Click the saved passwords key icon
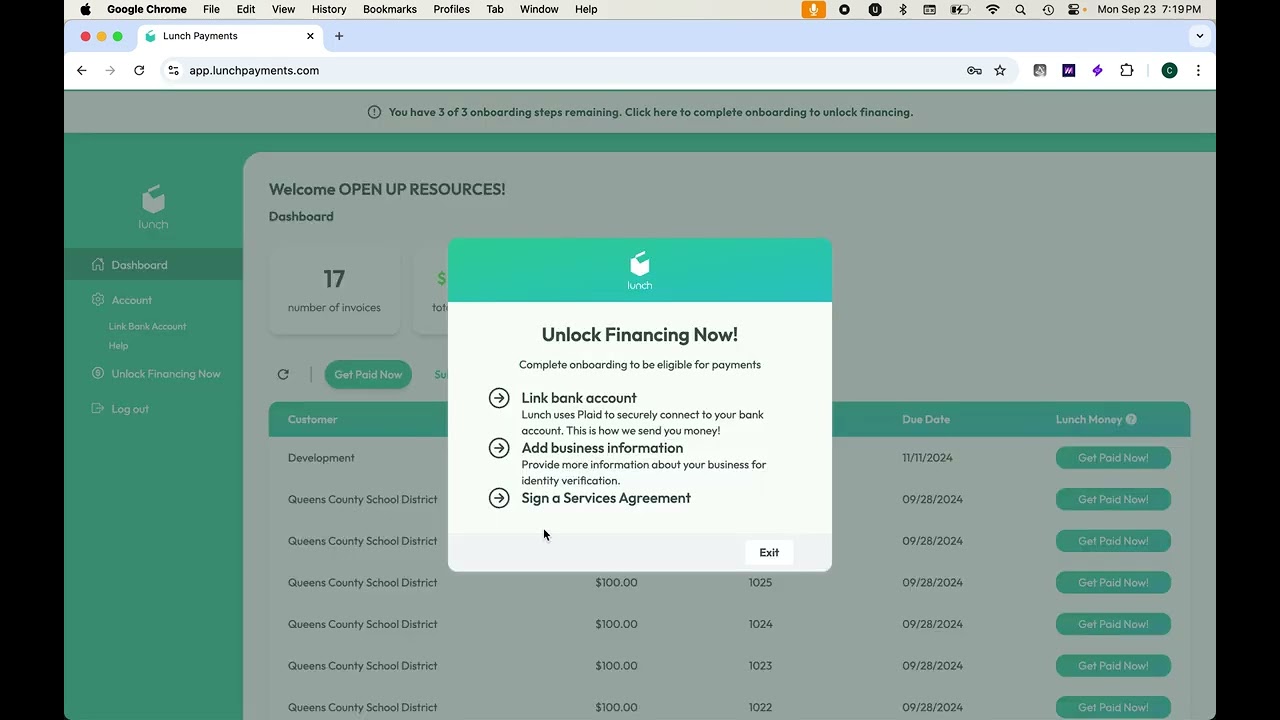This screenshot has width=1280, height=720. click(974, 70)
